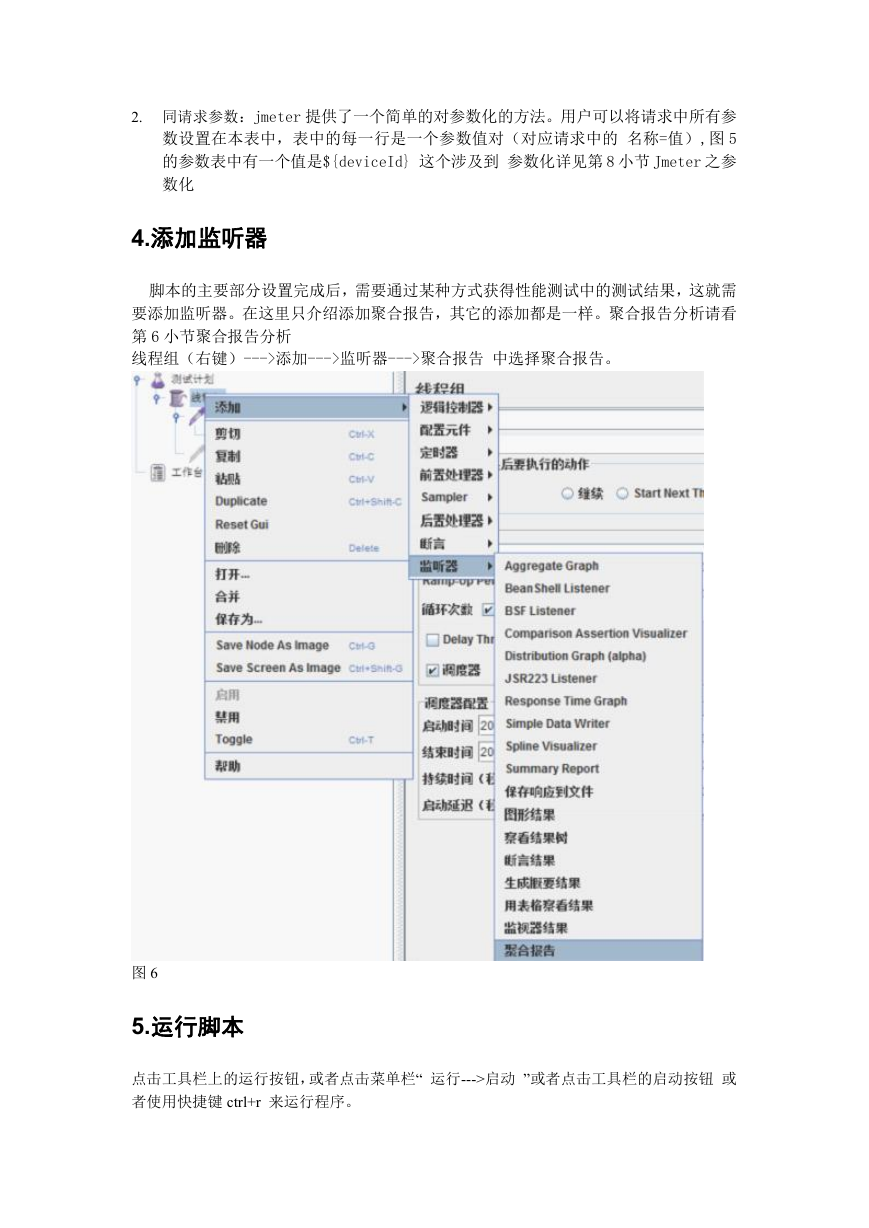Click Reset Gui menu entry
Image resolution: width=869 pixels, height=1228 pixels.
tap(308, 524)
